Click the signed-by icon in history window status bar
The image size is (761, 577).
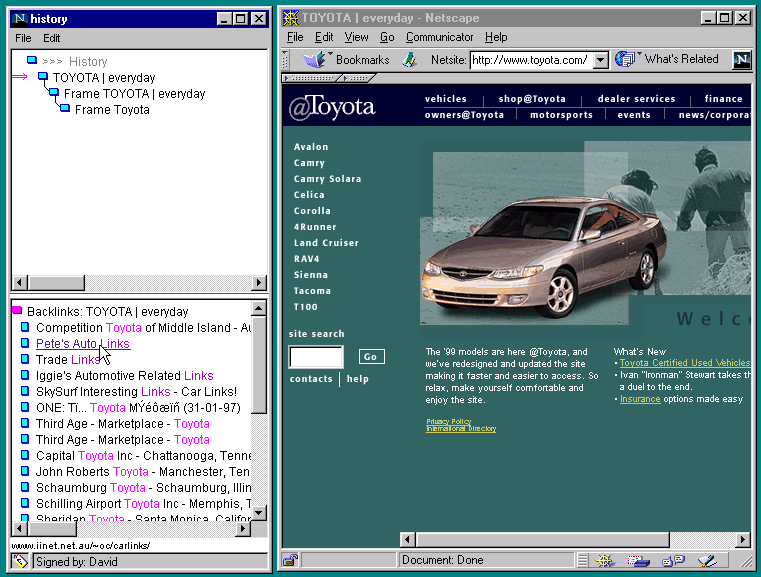point(20,561)
